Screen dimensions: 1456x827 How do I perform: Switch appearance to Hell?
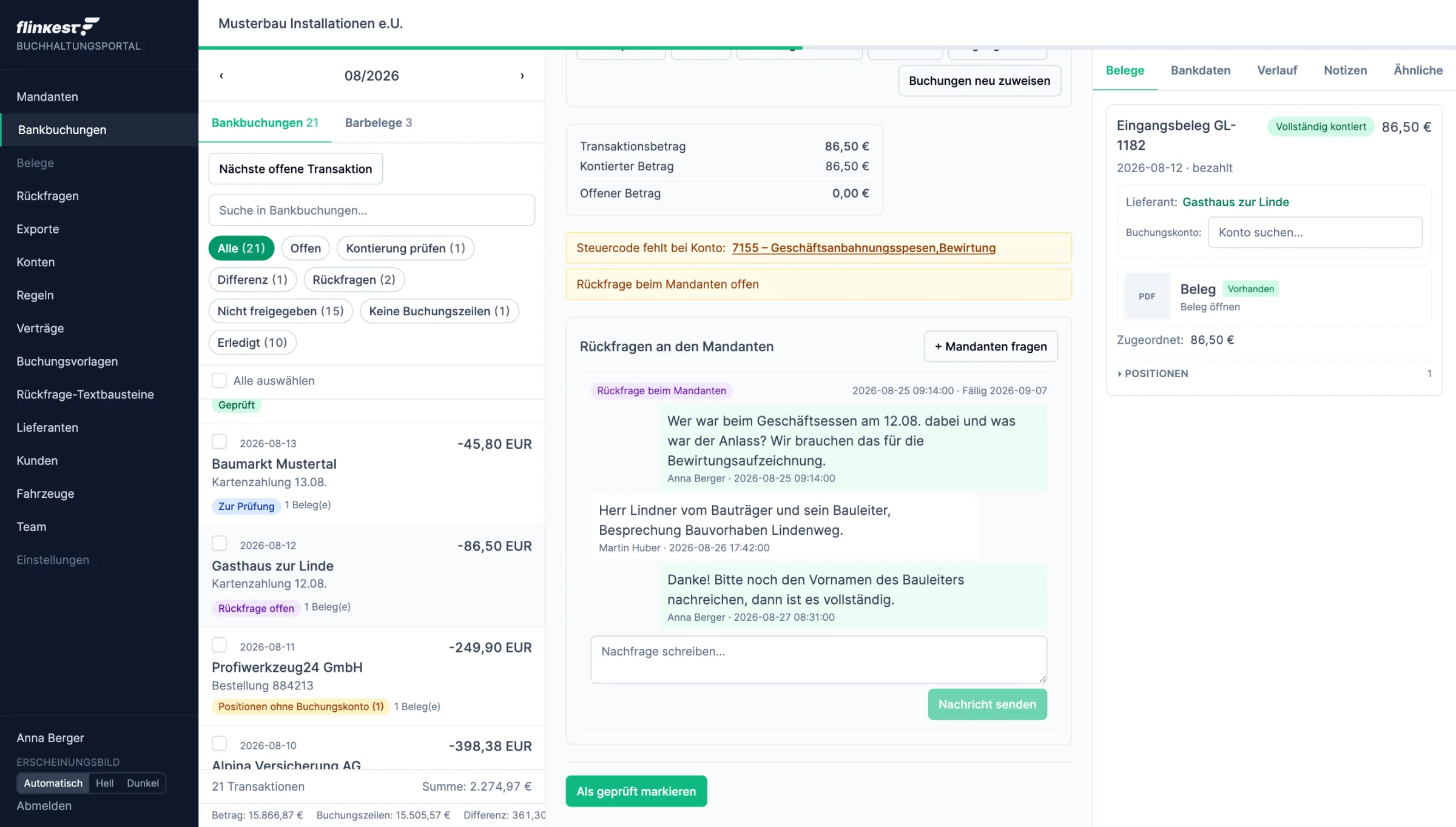click(104, 783)
